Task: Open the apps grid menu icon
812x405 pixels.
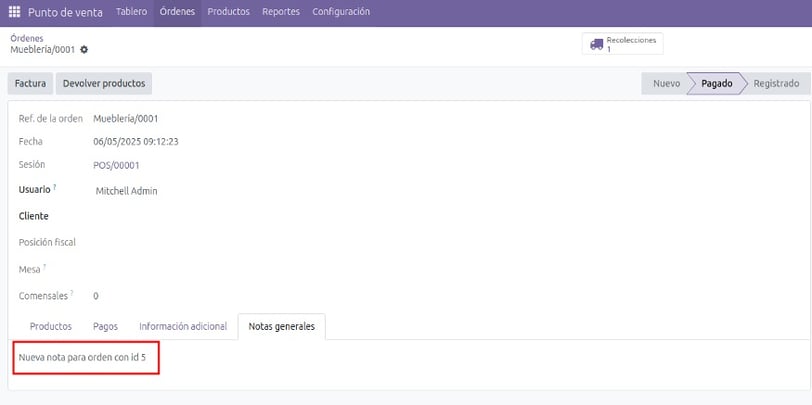Action: tap(14, 12)
